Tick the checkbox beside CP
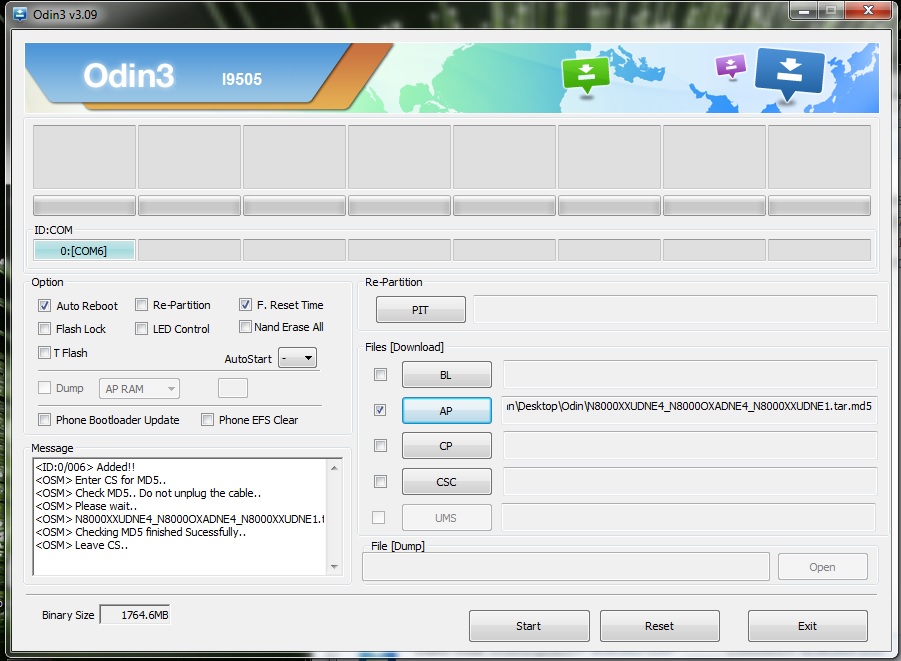The image size is (901, 661). point(380,445)
